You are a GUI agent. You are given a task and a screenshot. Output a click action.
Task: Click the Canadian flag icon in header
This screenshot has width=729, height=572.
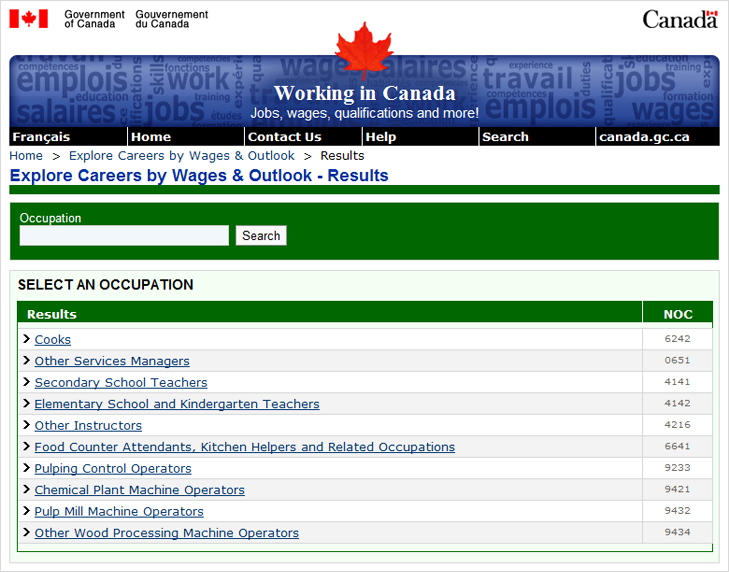(x=28, y=19)
